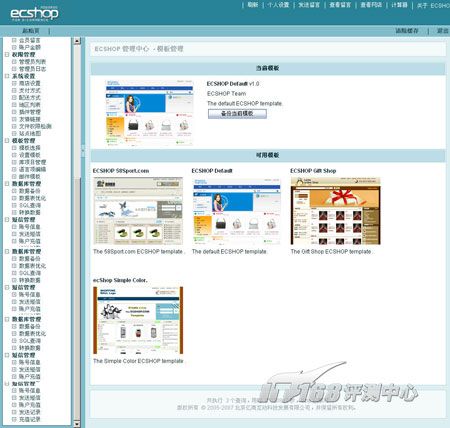The image size is (450, 428).
Task: Select the ECSHOP Gift Shop template thumbnail
Action: click(335, 211)
